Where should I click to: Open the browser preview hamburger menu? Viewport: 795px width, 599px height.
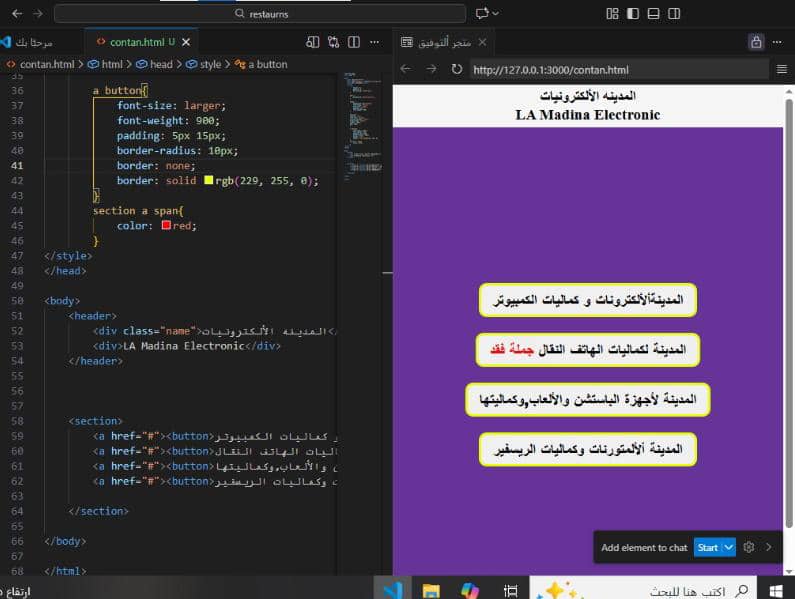(782, 69)
